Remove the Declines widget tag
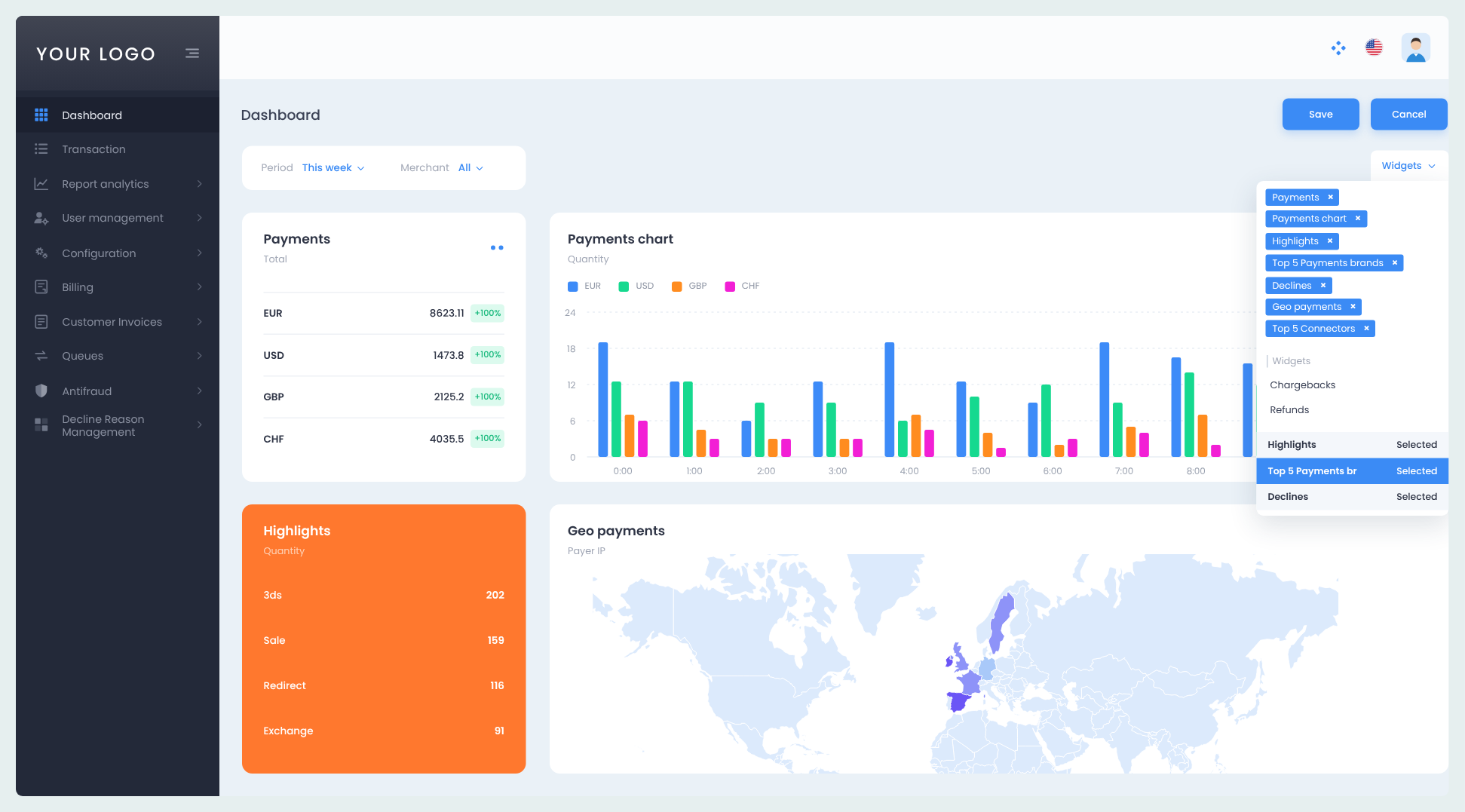1465x812 pixels. 1323,285
